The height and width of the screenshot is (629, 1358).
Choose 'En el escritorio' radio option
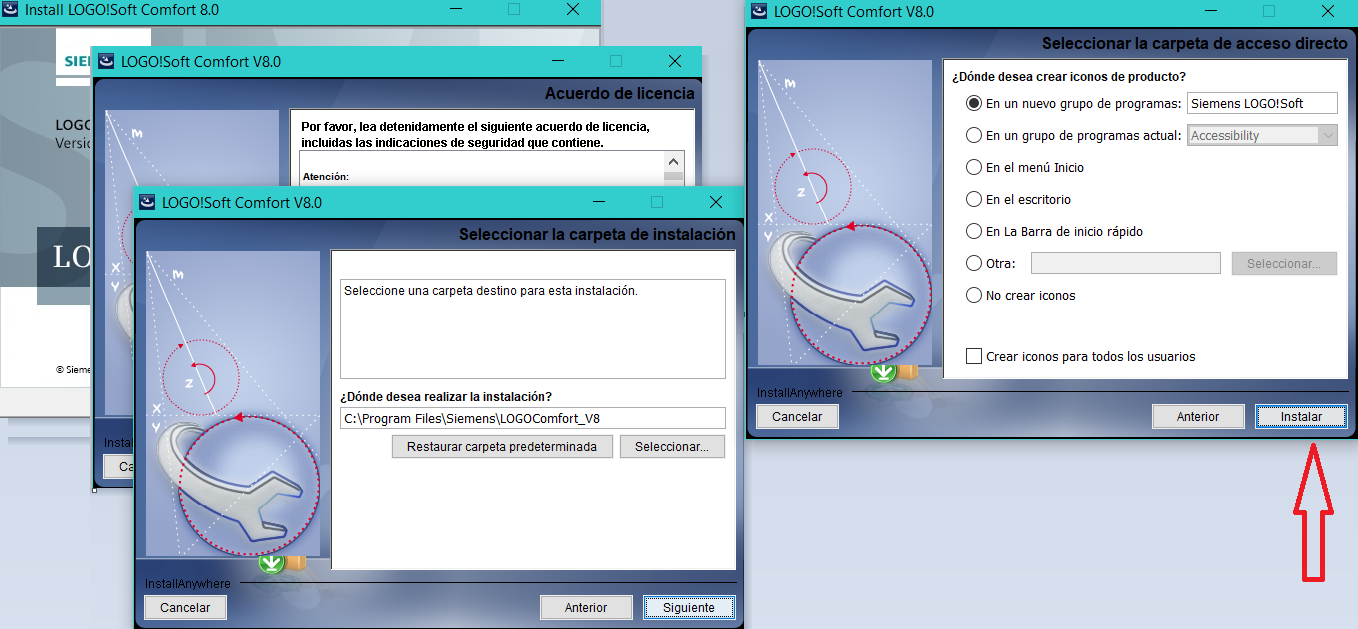click(974, 199)
